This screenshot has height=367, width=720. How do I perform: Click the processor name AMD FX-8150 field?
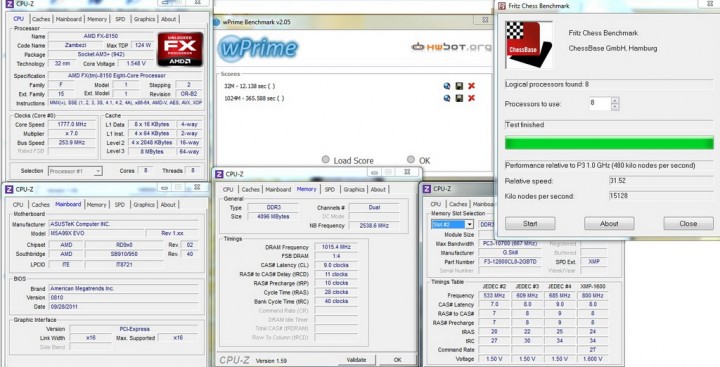[101, 36]
